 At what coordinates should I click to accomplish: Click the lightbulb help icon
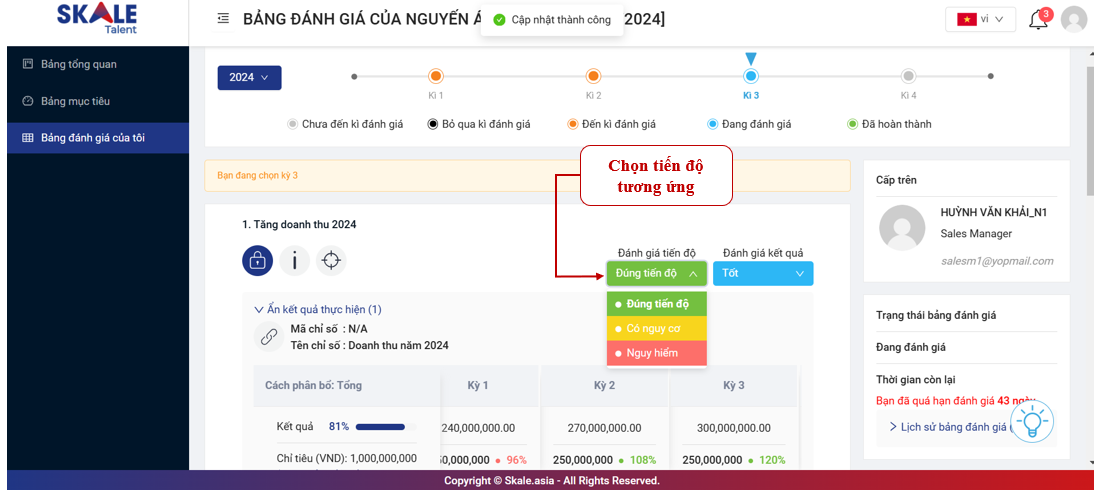(1031, 423)
